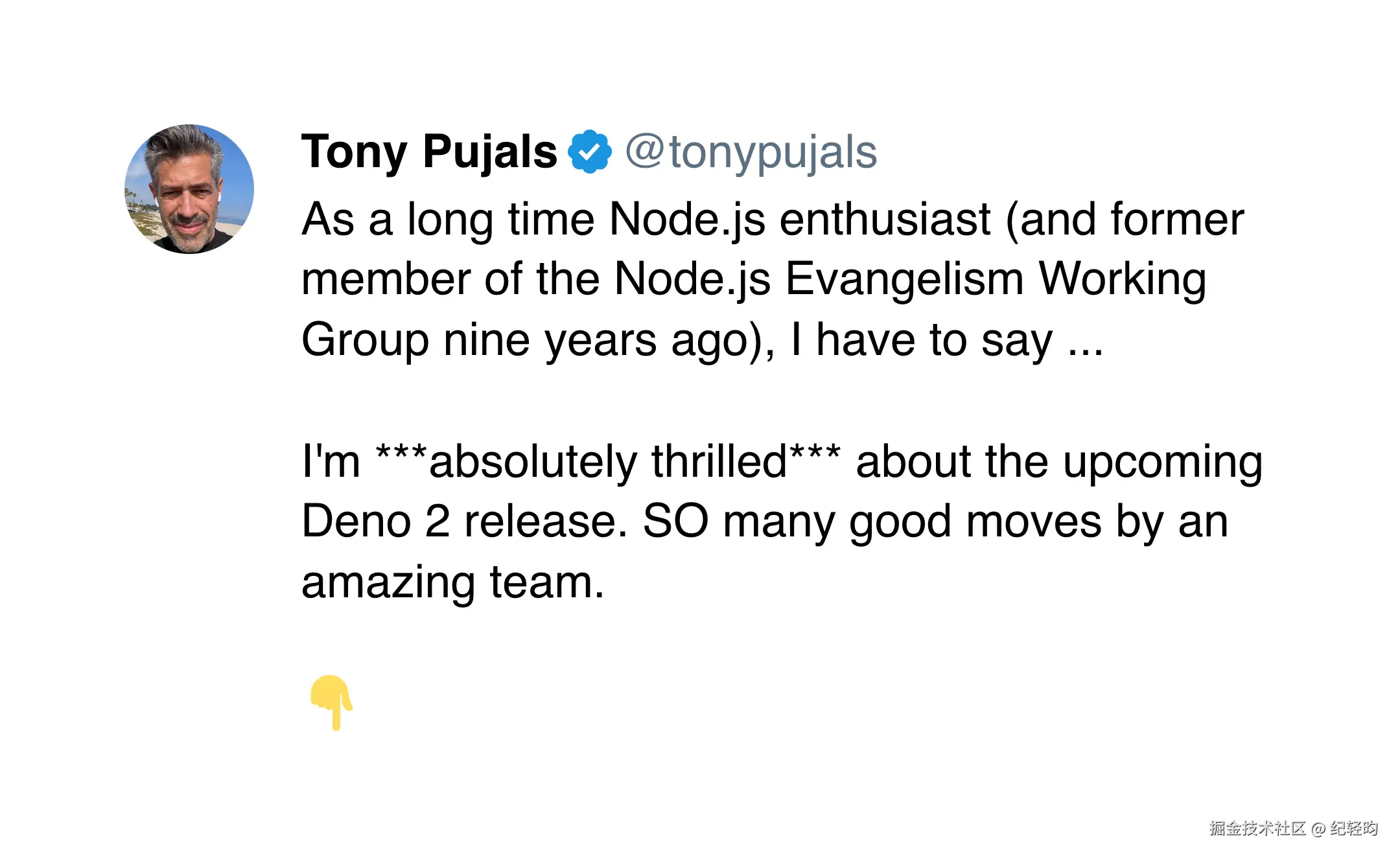Click the first 'Node.js' in line one
1400x859 pixels.
pyautogui.click(x=687, y=219)
